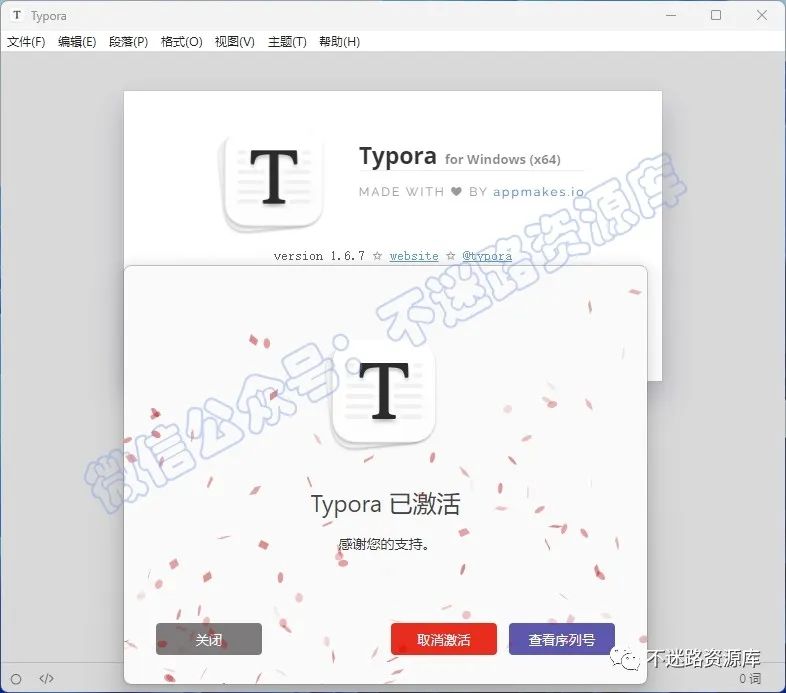Screen dimensions: 786x693
Task: Minimize the Typora window
Action: tap(671, 15)
